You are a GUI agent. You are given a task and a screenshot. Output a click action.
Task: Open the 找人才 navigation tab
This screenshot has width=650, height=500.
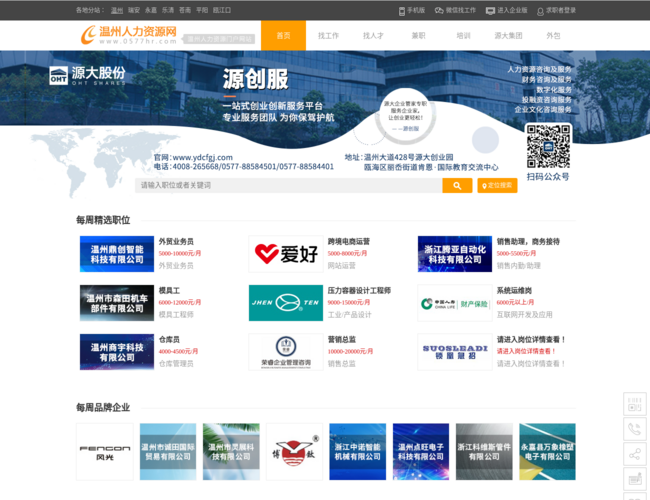(373, 35)
